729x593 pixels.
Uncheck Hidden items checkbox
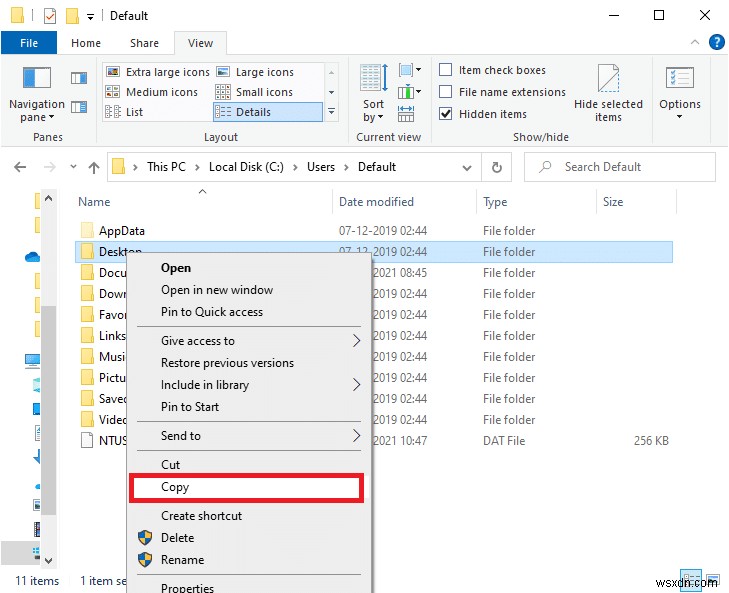[445, 113]
